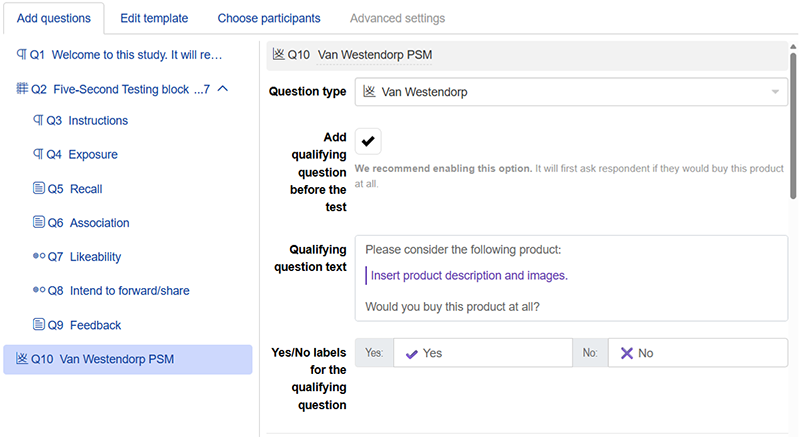
Task: Click the paragraph icon beside Q3 Instructions
Action: point(38,120)
